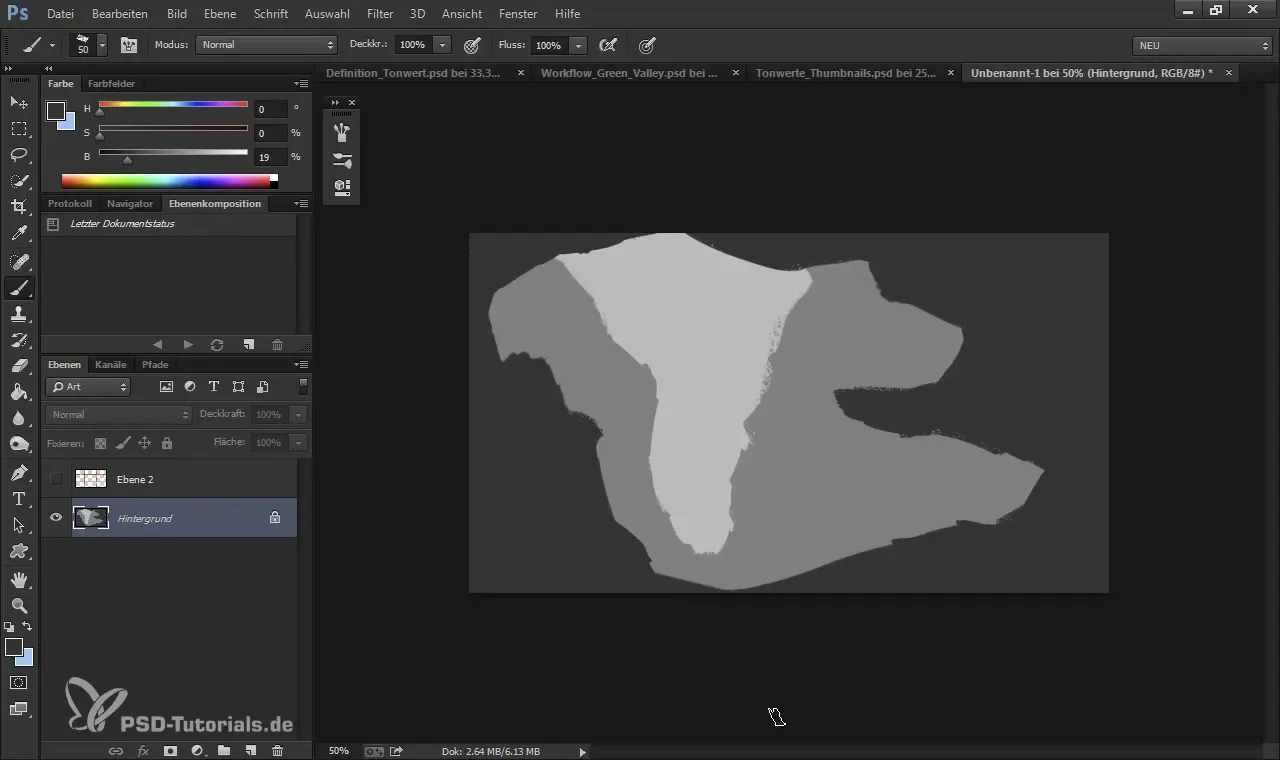Select the Hand tool

[x=19, y=579]
